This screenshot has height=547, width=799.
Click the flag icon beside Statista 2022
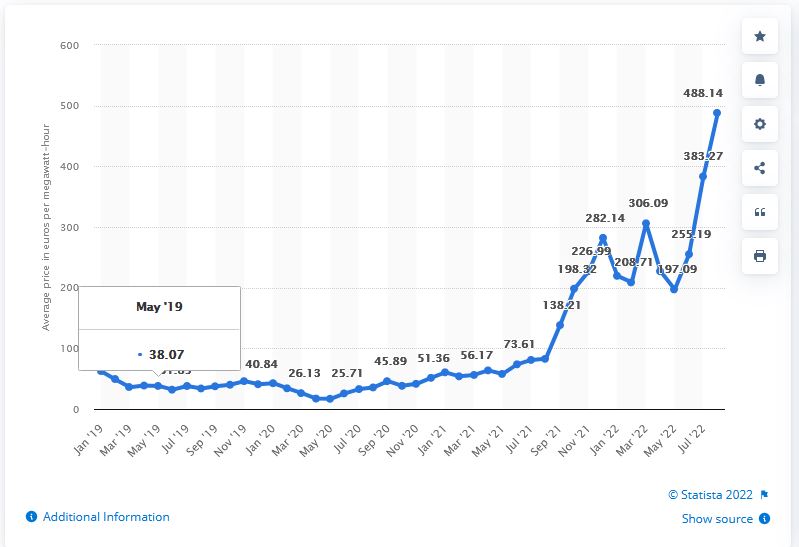pos(765,494)
